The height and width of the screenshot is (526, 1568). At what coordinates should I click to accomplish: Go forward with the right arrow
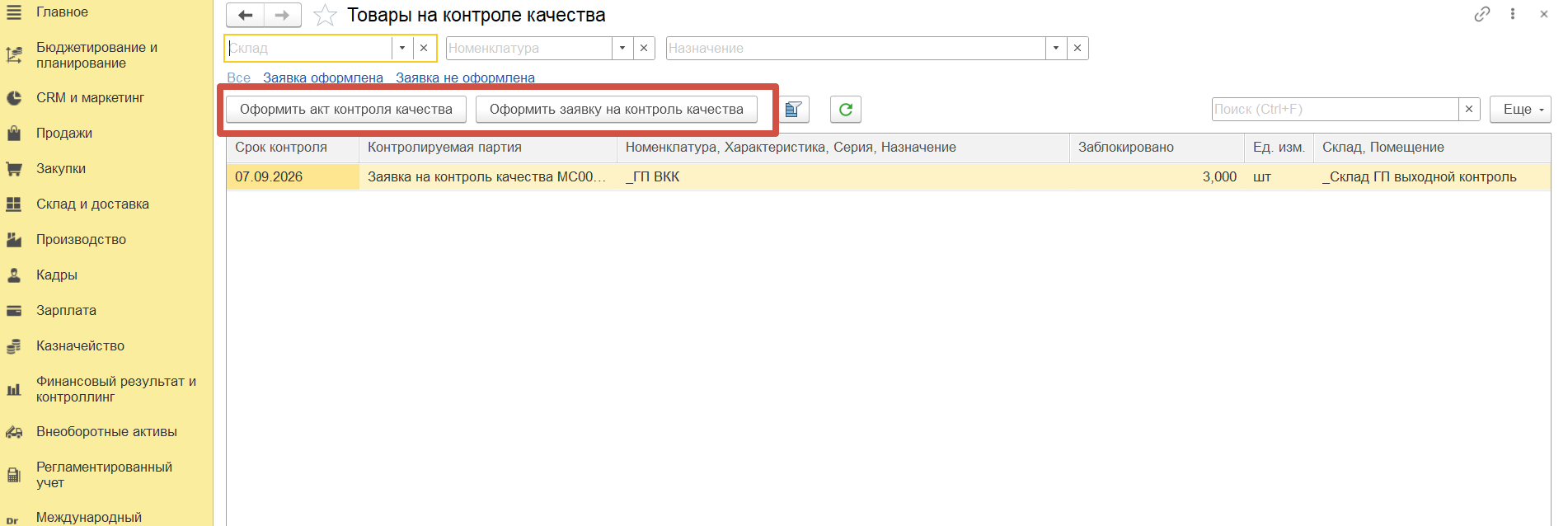pyautogui.click(x=283, y=16)
